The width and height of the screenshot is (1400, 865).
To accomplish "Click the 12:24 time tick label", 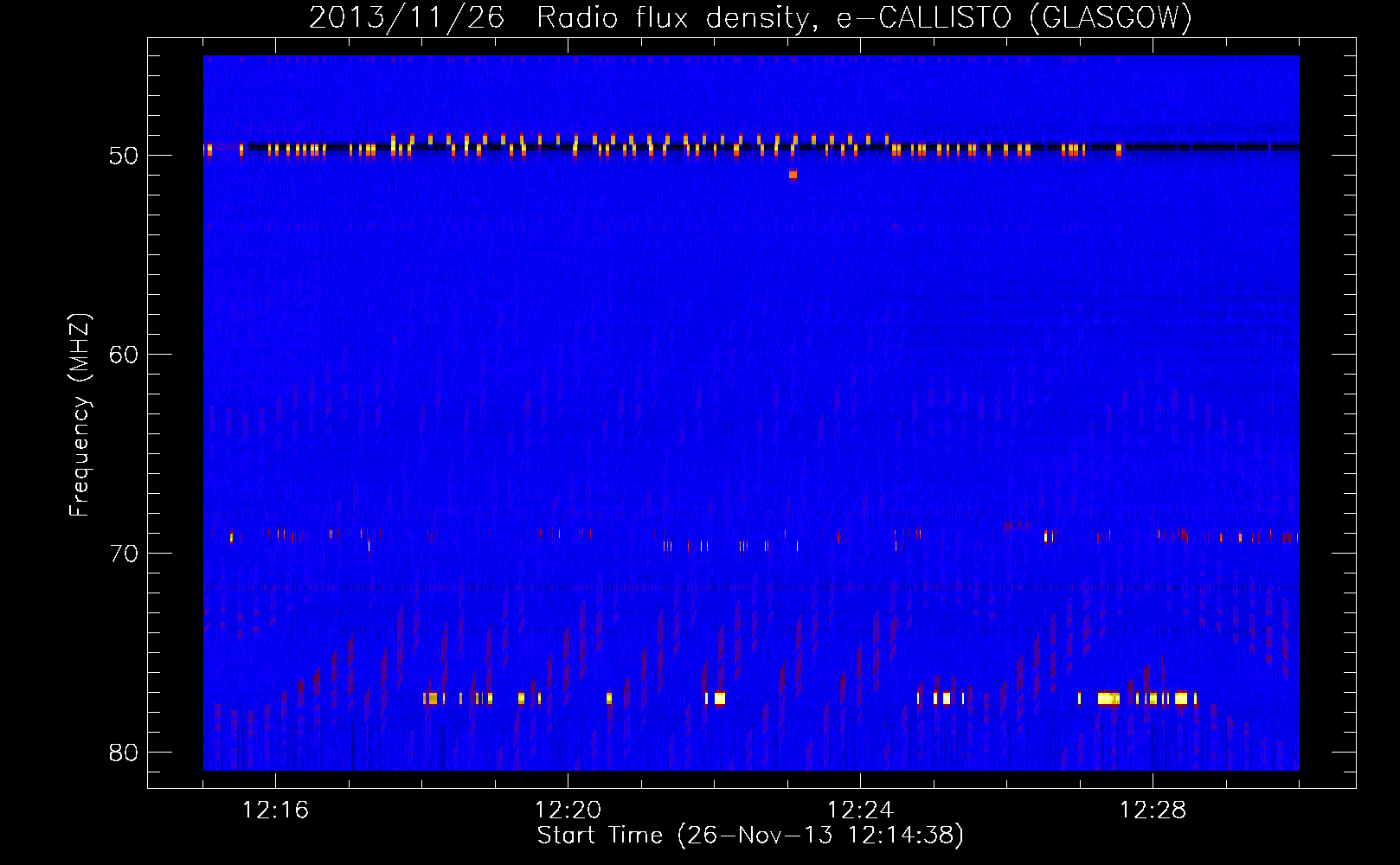I will 860,810.
